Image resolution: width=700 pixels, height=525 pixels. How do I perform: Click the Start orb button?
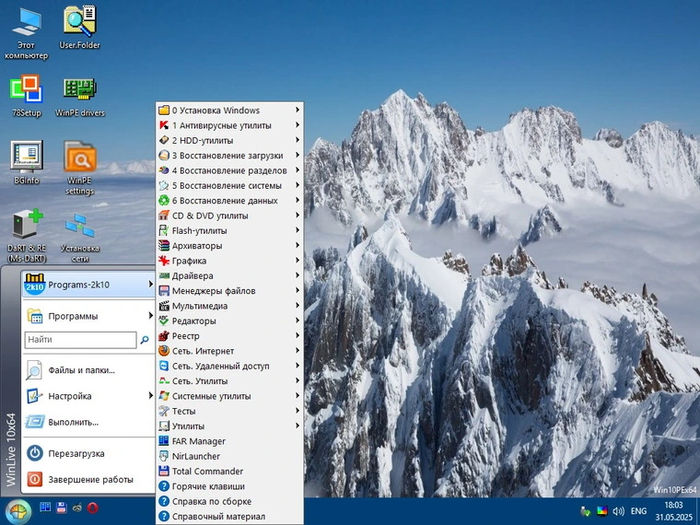17,511
